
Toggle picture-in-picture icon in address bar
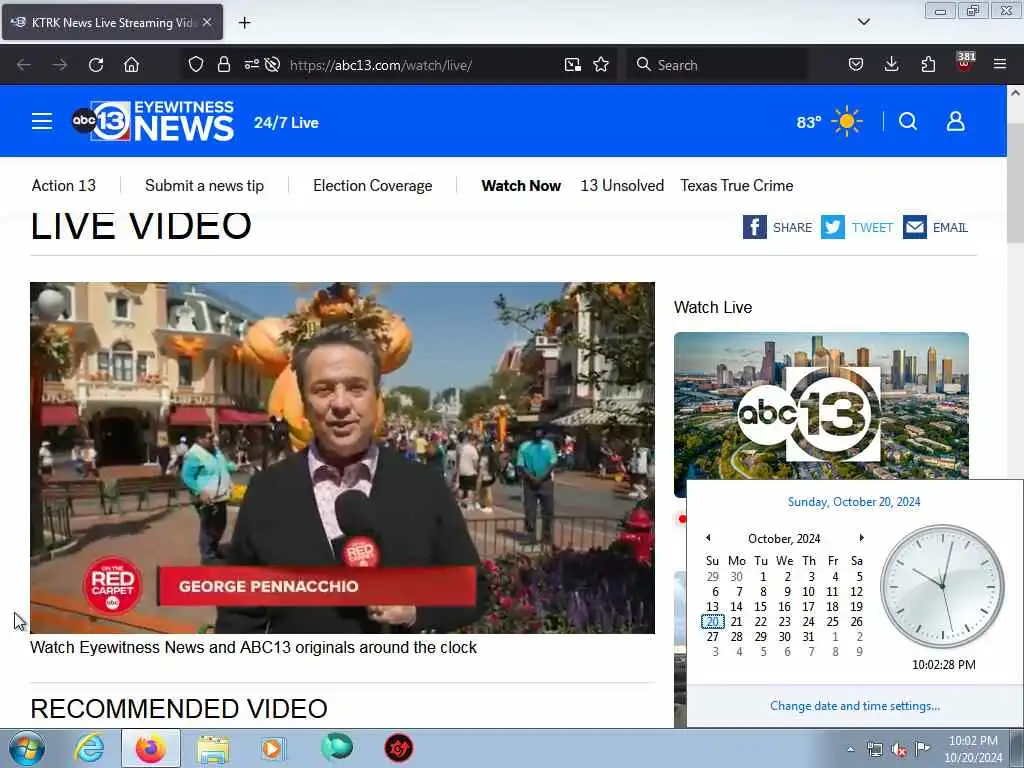pyautogui.click(x=573, y=65)
